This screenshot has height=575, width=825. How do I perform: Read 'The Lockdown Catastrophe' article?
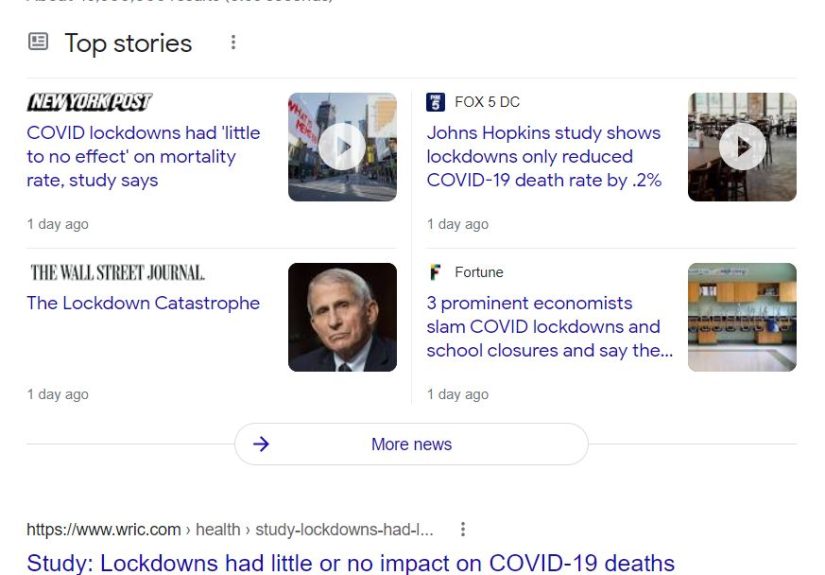click(143, 303)
